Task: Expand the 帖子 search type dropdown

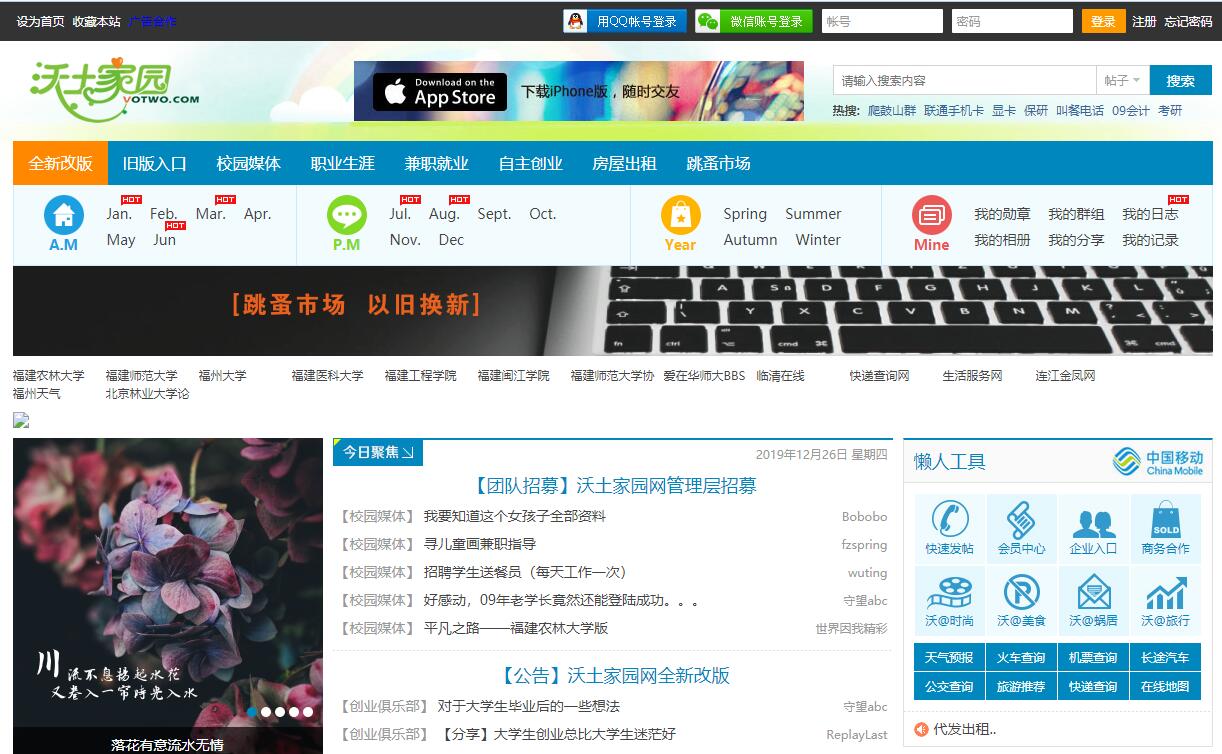Action: click(x=1122, y=81)
